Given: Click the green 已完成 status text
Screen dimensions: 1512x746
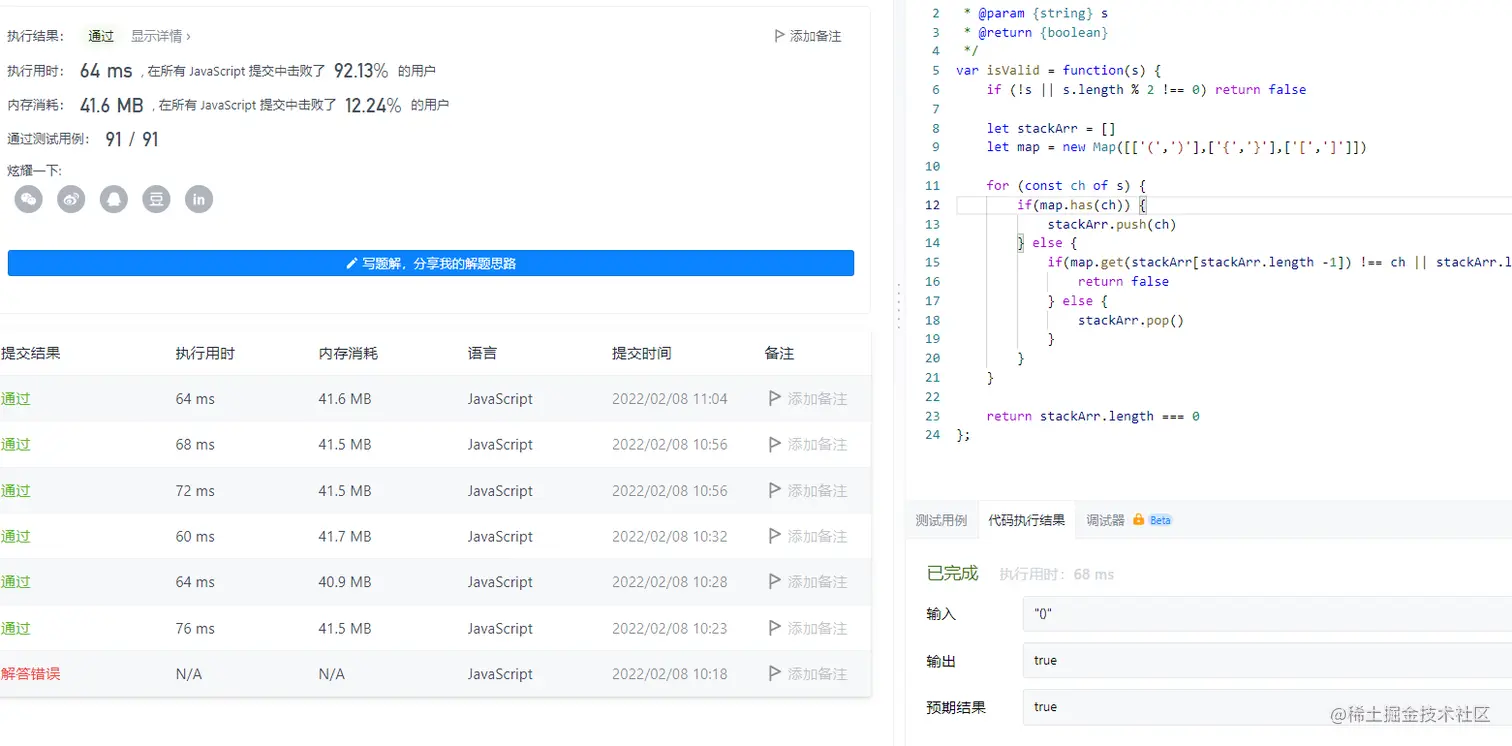Looking at the screenshot, I should [952, 573].
